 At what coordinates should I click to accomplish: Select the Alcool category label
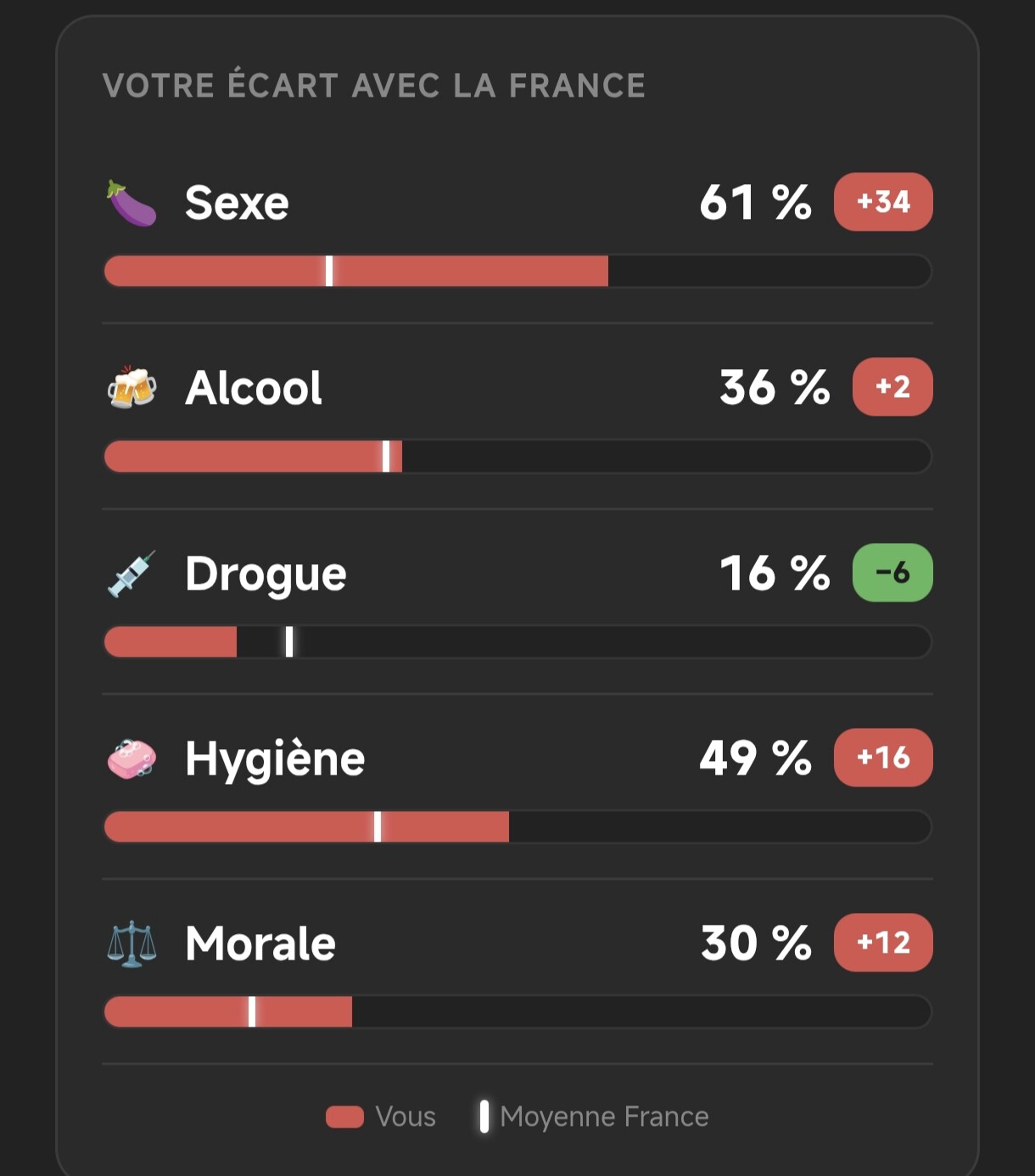[x=254, y=388]
